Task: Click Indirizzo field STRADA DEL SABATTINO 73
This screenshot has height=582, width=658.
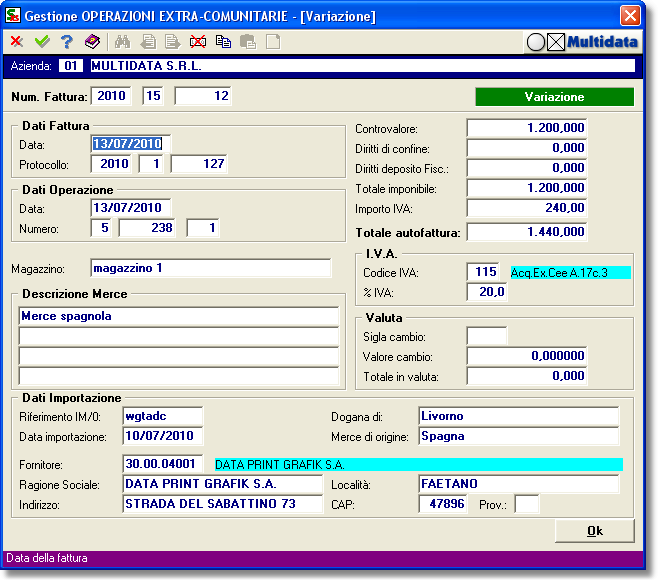Action: click(x=223, y=504)
